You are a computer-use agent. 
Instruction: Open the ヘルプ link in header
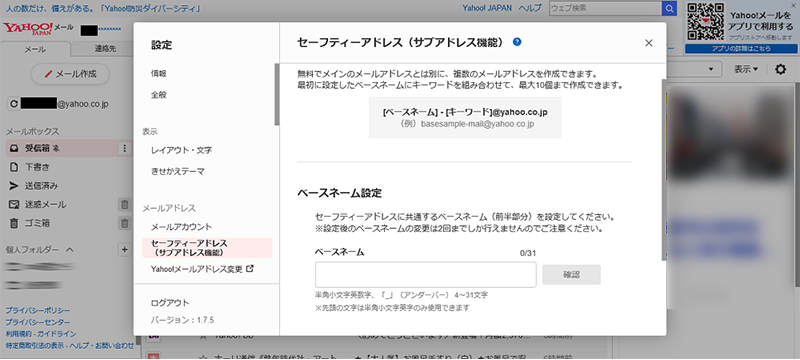pyautogui.click(x=530, y=8)
